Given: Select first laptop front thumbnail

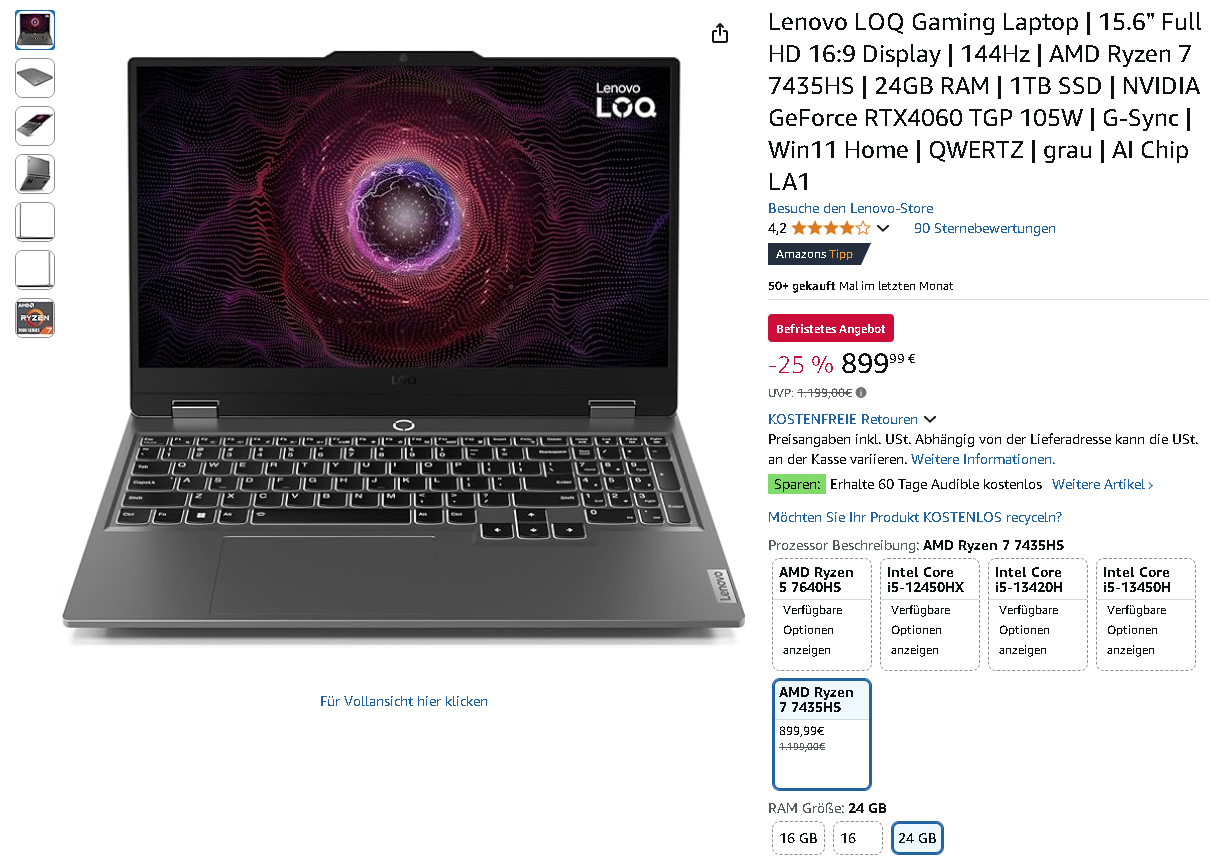Looking at the screenshot, I should pyautogui.click(x=35, y=30).
